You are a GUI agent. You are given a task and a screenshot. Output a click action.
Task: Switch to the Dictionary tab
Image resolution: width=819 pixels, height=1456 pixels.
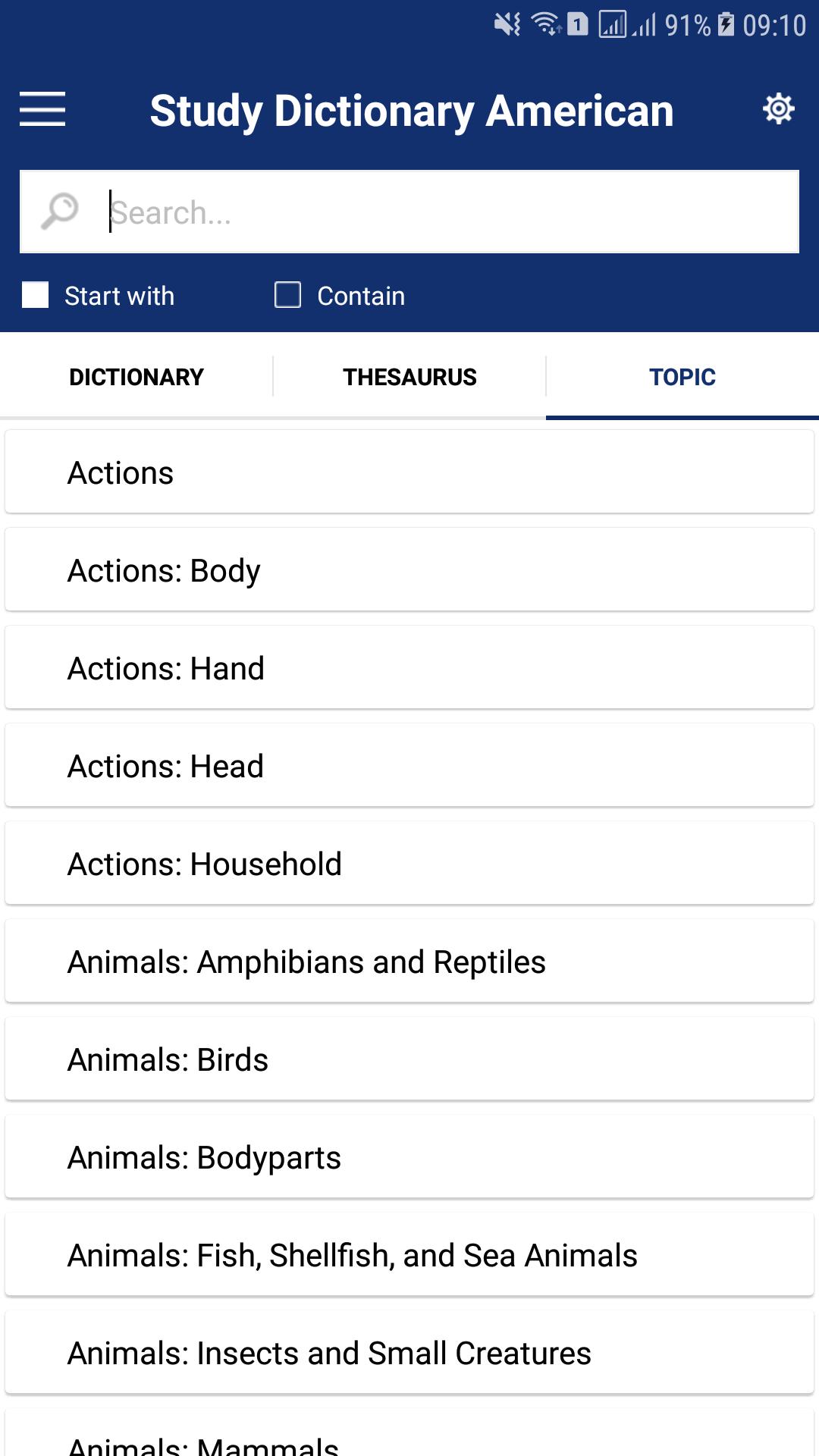136,376
